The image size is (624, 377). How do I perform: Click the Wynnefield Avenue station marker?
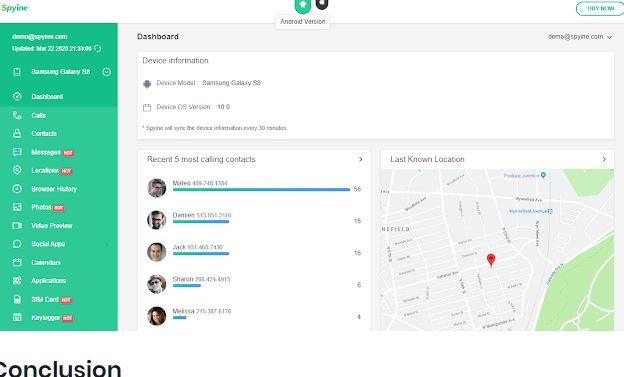tap(550, 211)
